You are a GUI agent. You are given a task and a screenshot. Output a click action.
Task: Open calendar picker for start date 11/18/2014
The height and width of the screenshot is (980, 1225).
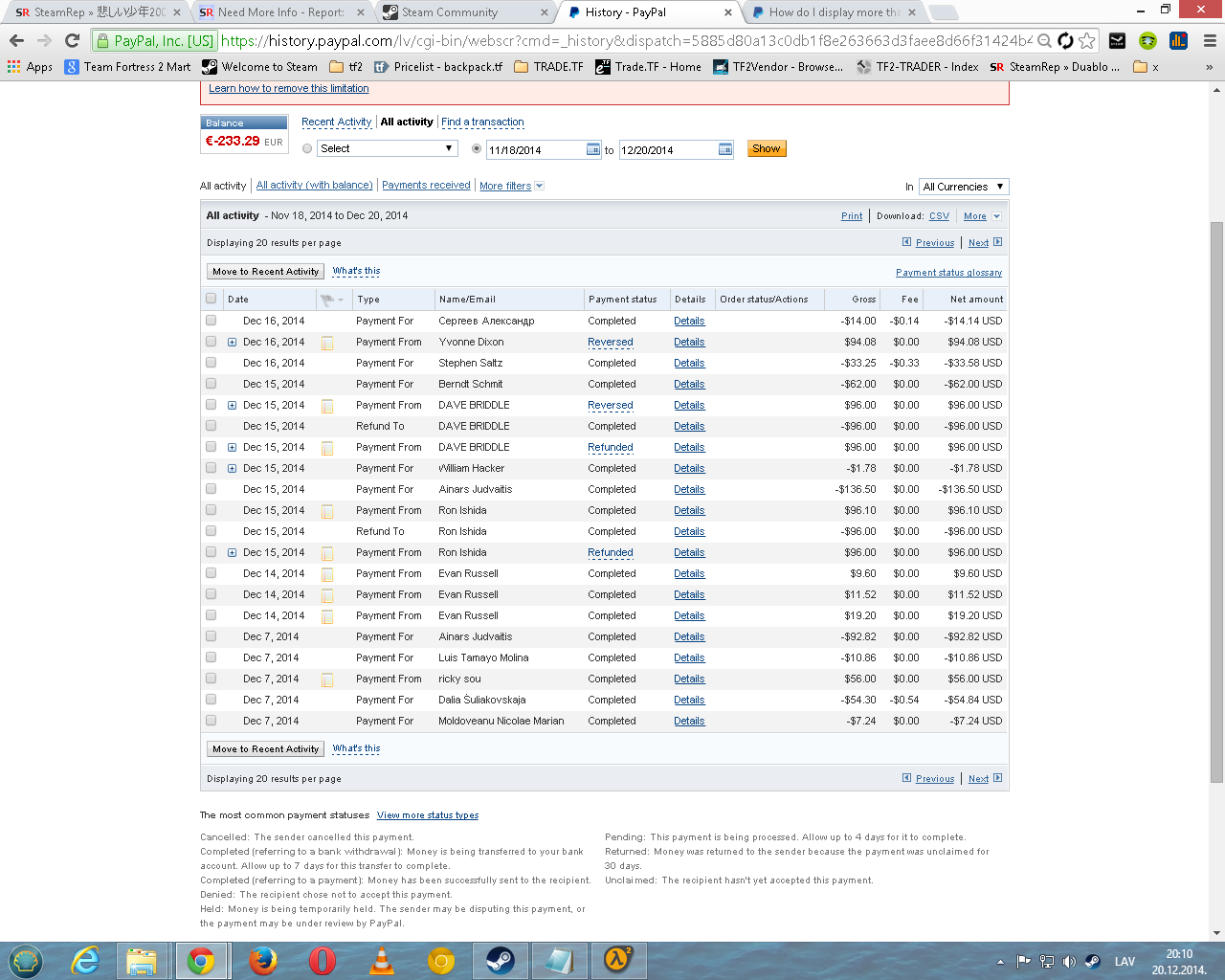[x=592, y=149]
